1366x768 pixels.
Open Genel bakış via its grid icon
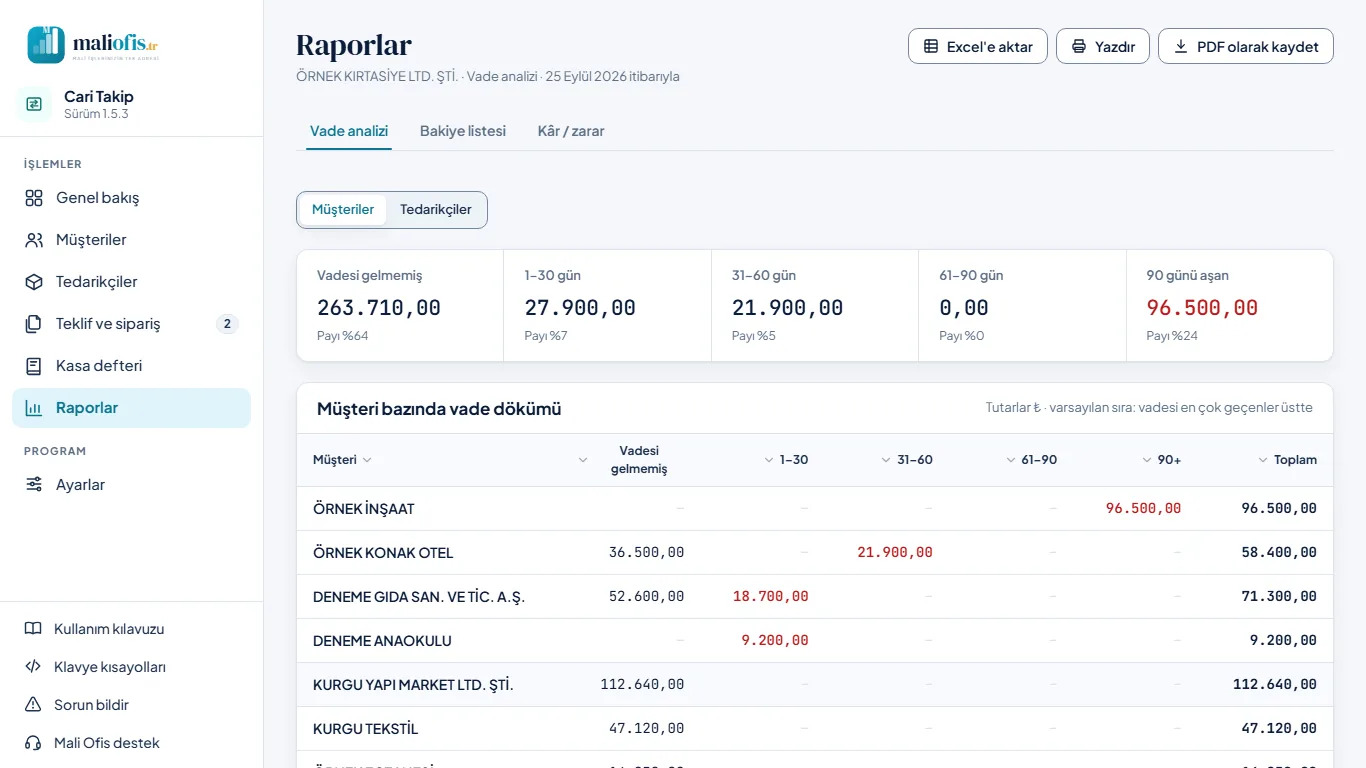34,198
